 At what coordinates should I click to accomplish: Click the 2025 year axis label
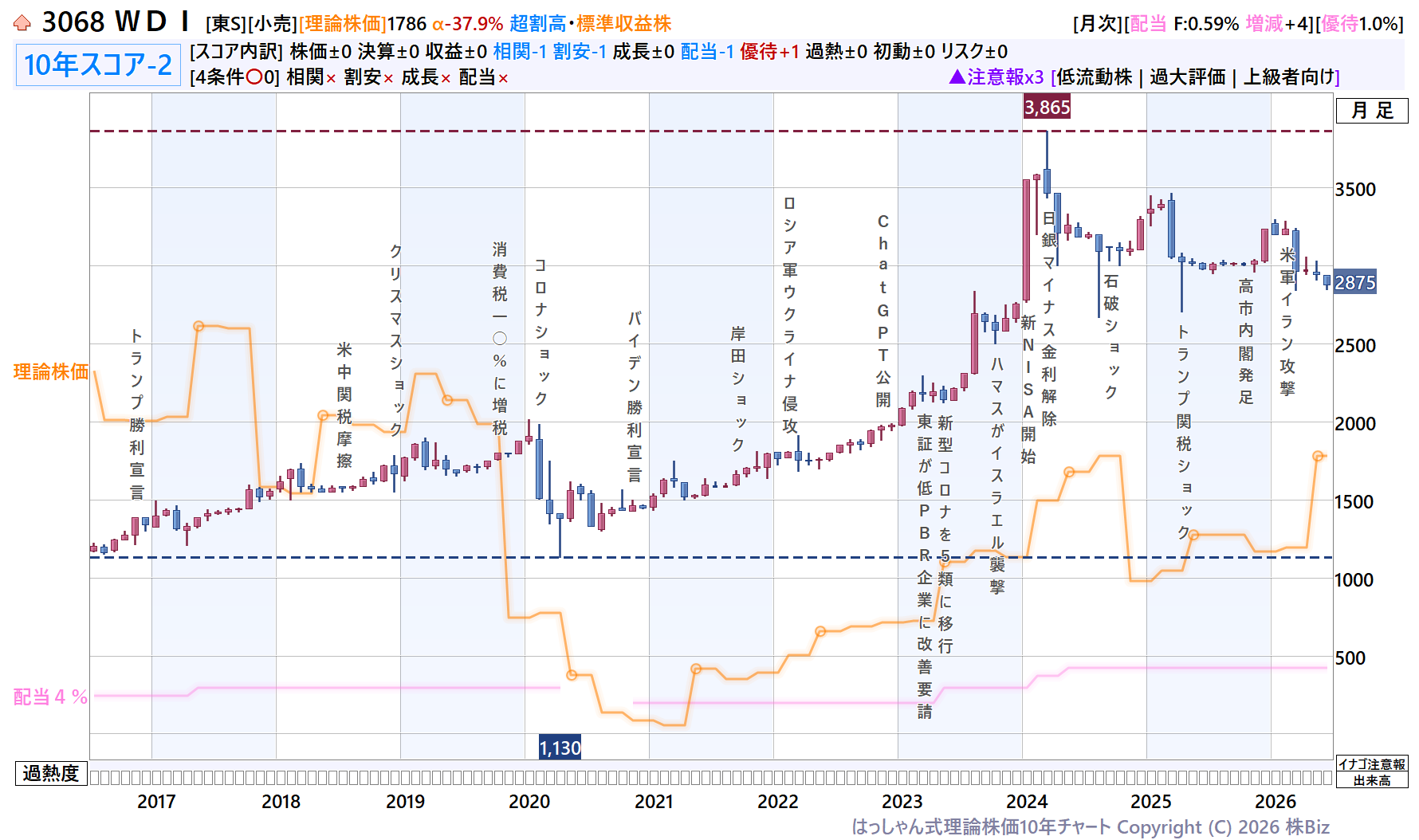click(1151, 802)
